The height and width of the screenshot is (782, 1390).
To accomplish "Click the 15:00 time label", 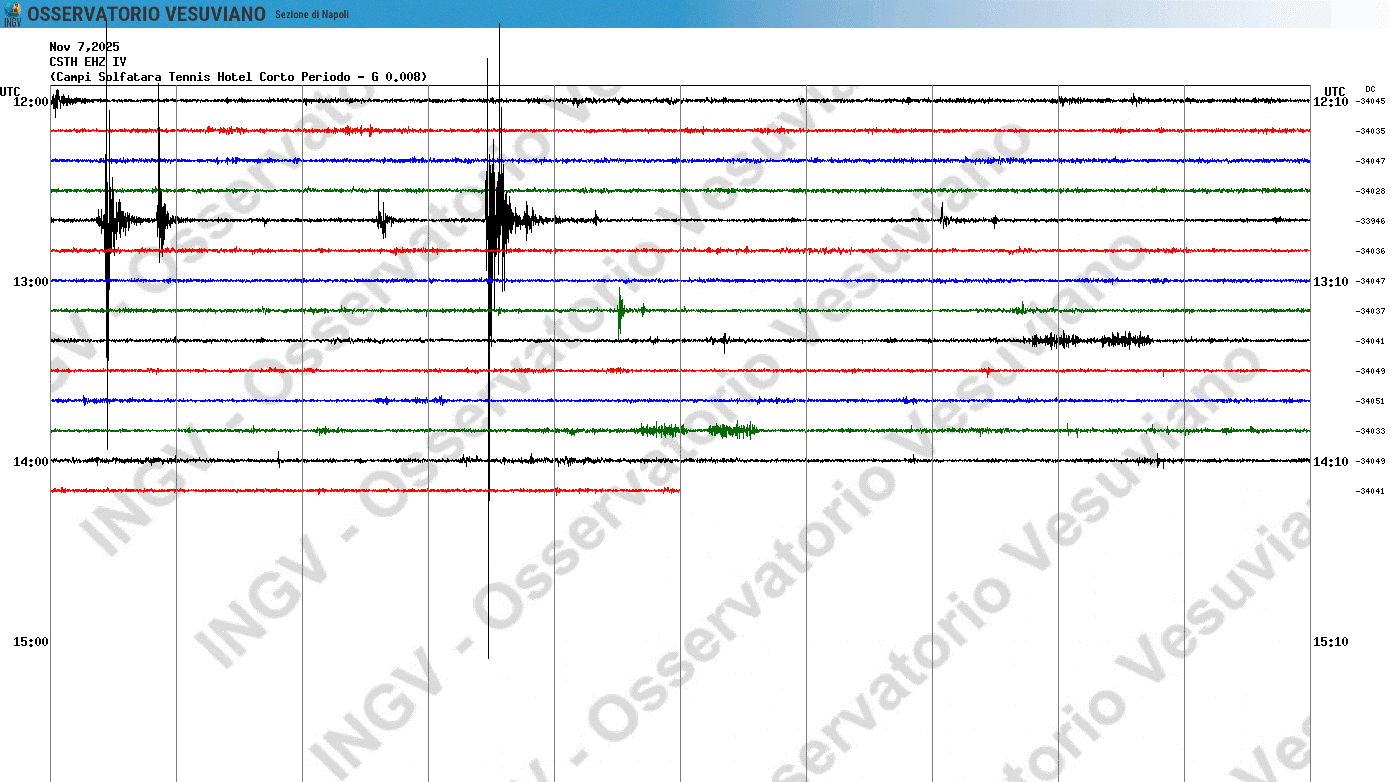I will (x=31, y=642).
